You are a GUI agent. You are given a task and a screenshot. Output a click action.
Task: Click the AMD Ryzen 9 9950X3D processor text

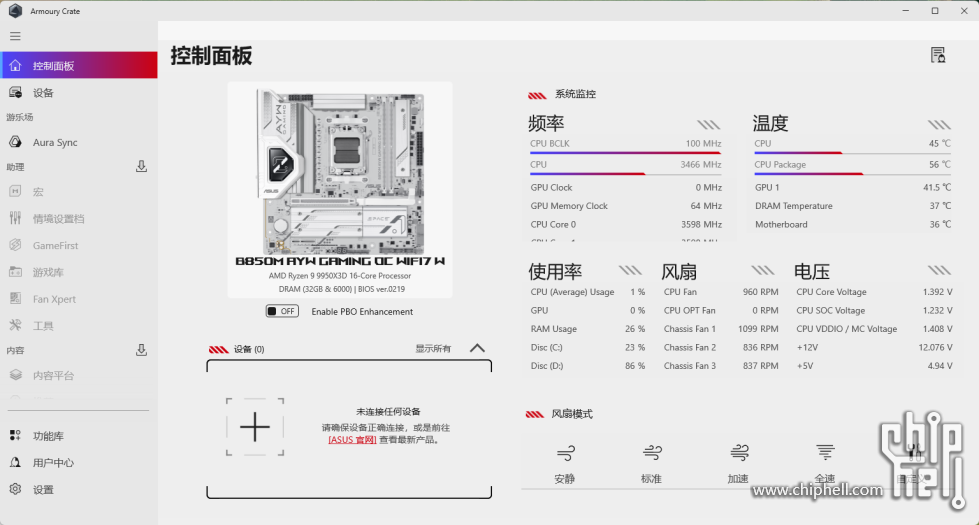pos(340,275)
